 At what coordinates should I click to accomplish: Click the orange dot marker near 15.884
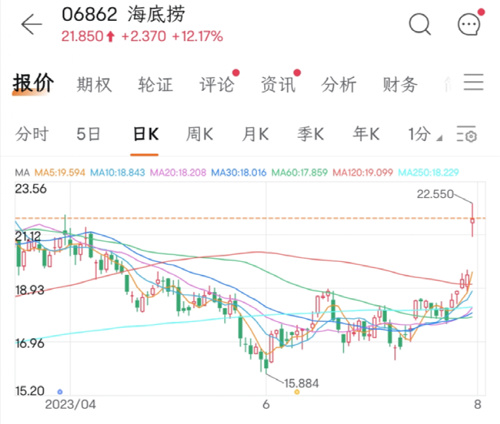(x=297, y=392)
